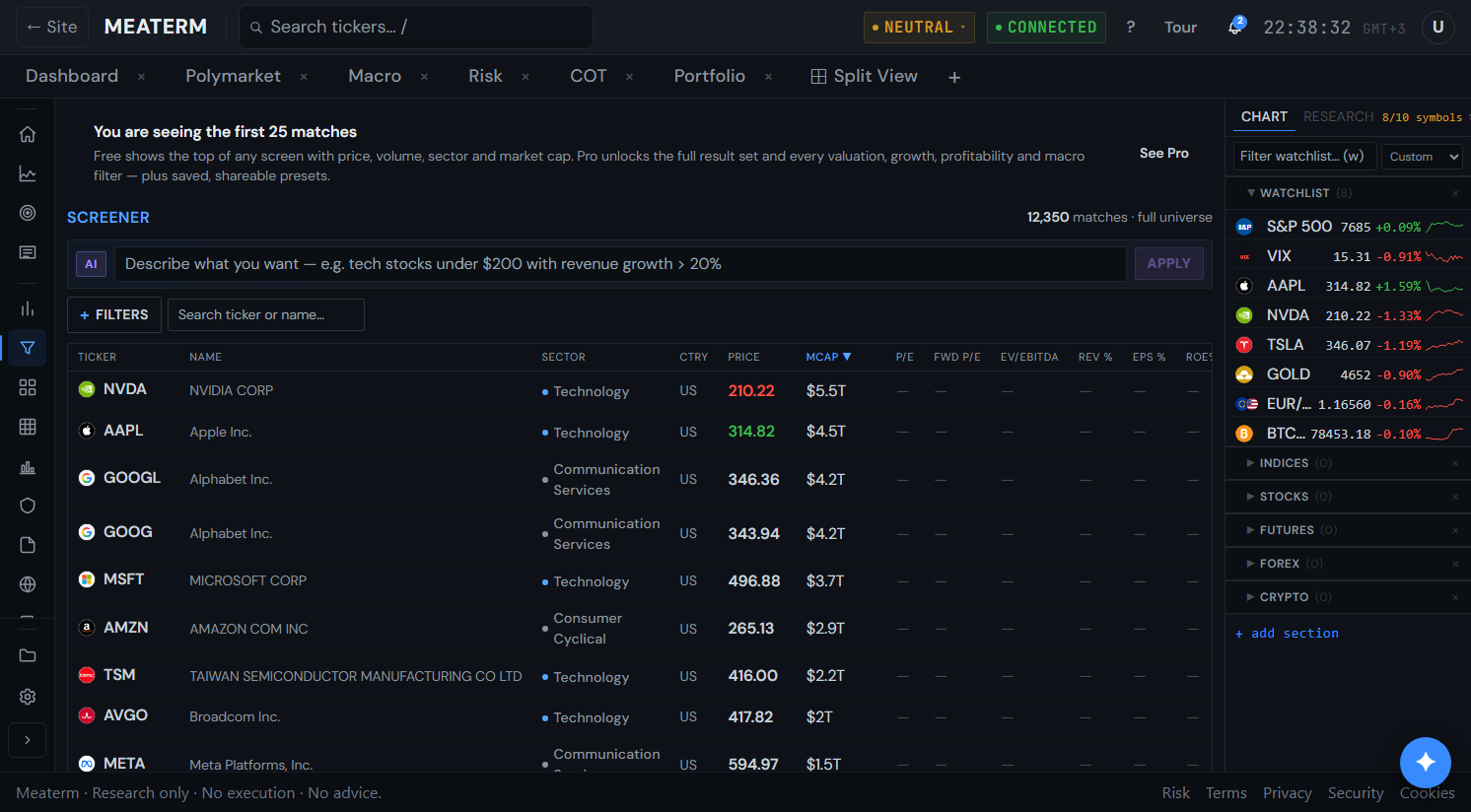Open the home icon in sidebar
This screenshot has width=1471, height=812.
[28, 134]
